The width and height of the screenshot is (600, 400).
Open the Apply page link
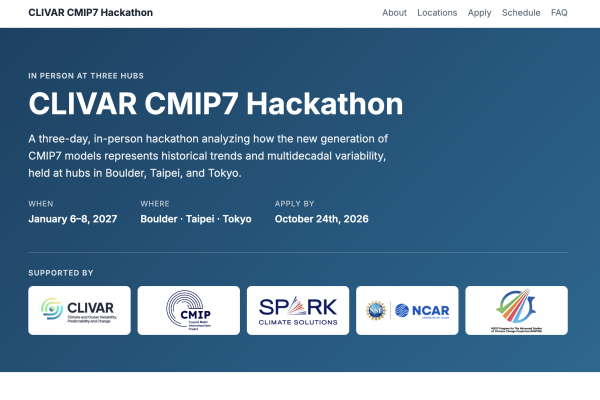[479, 13]
